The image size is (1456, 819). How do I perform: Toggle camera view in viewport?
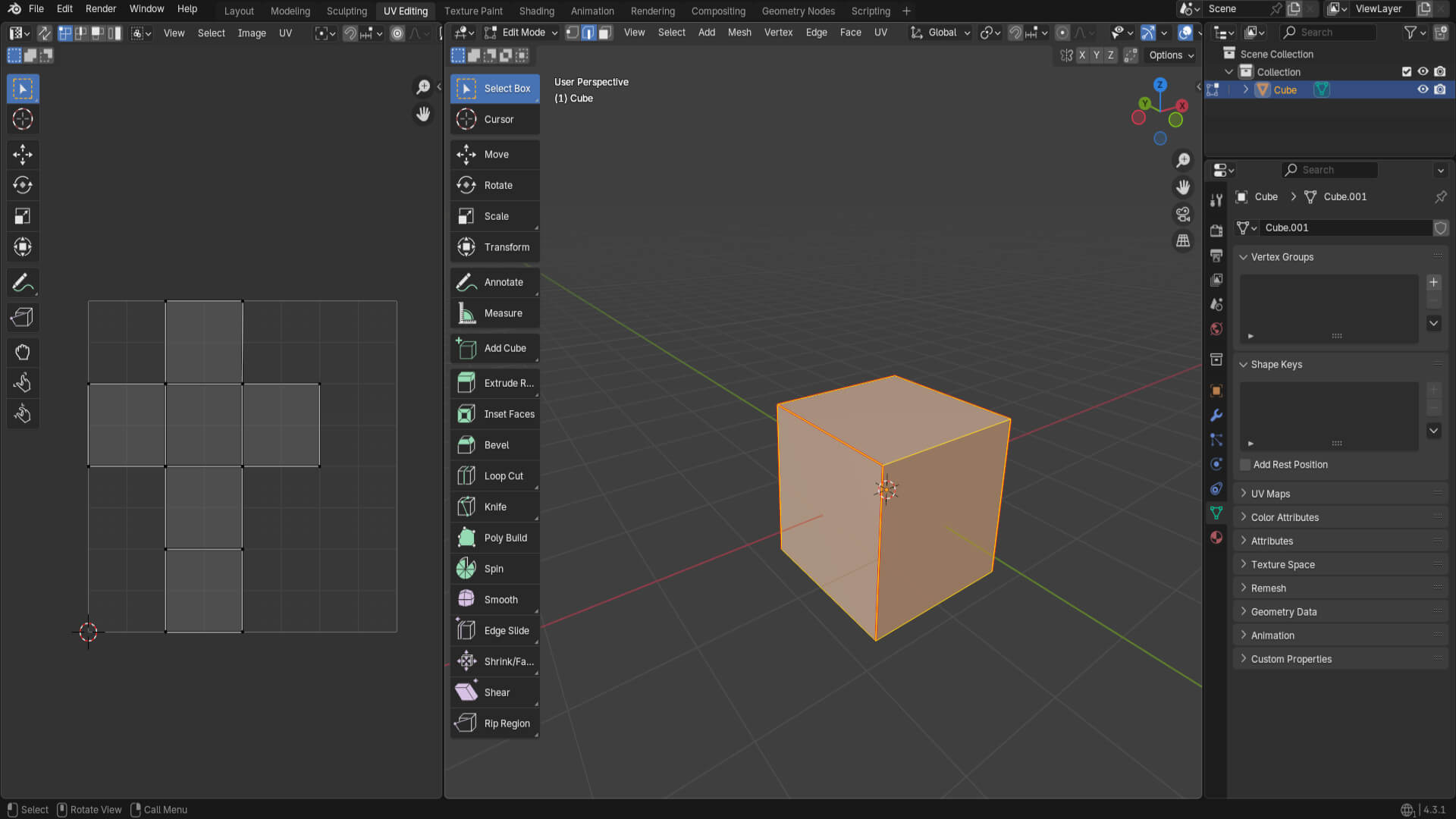pos(1182,215)
